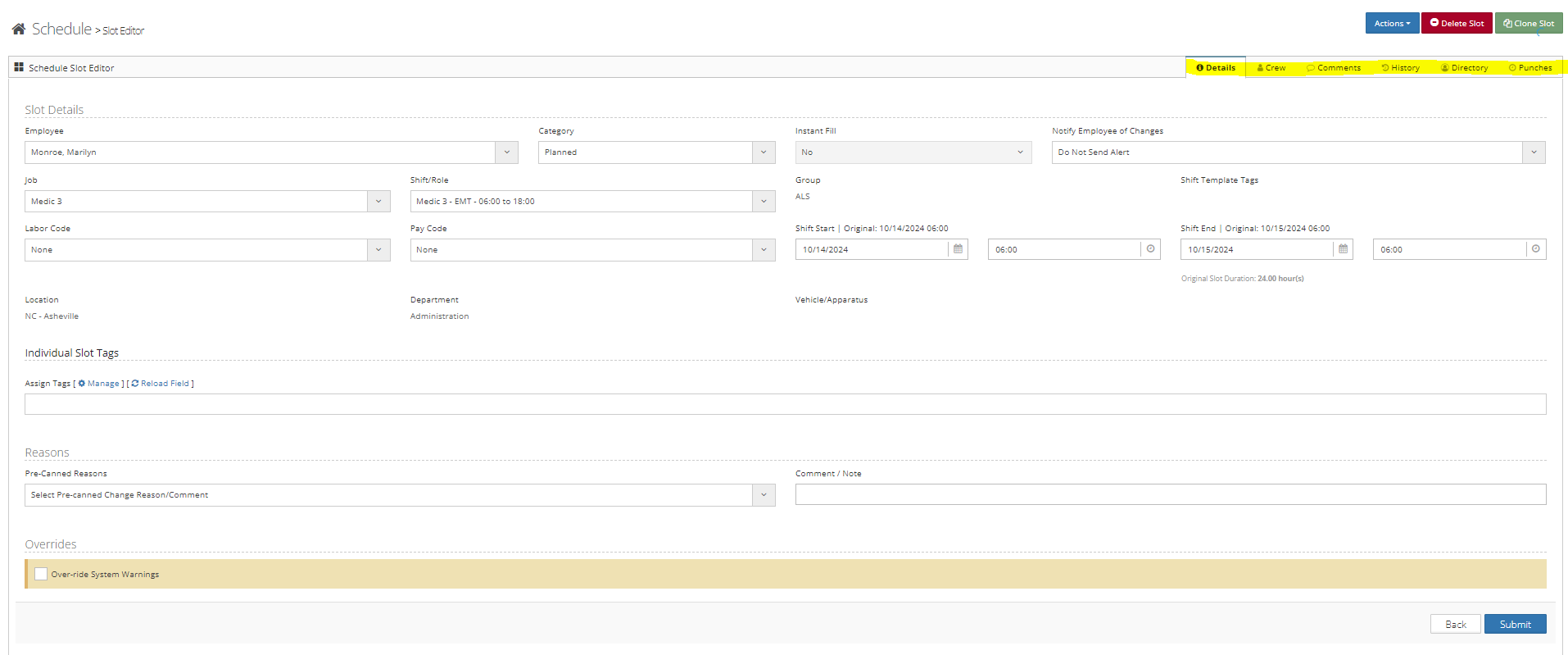Click the Reload Field refresh link
The height and width of the screenshot is (655, 1568).
[x=161, y=384]
